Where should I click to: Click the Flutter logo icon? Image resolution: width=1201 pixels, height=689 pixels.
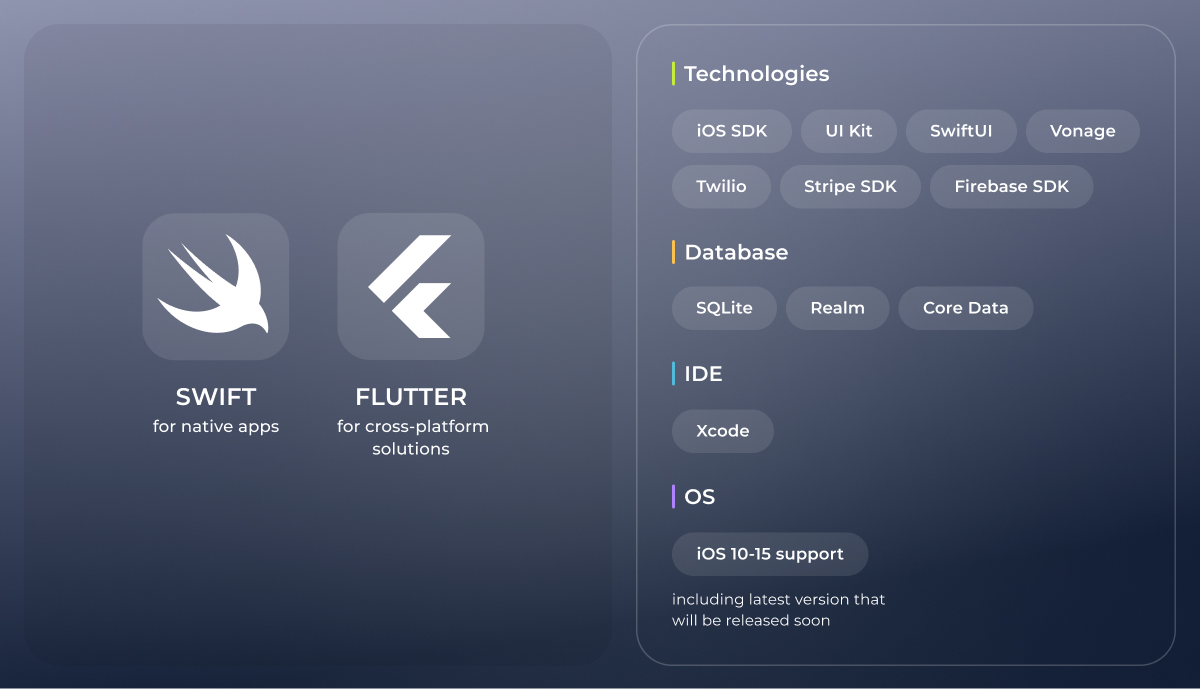[x=411, y=286]
